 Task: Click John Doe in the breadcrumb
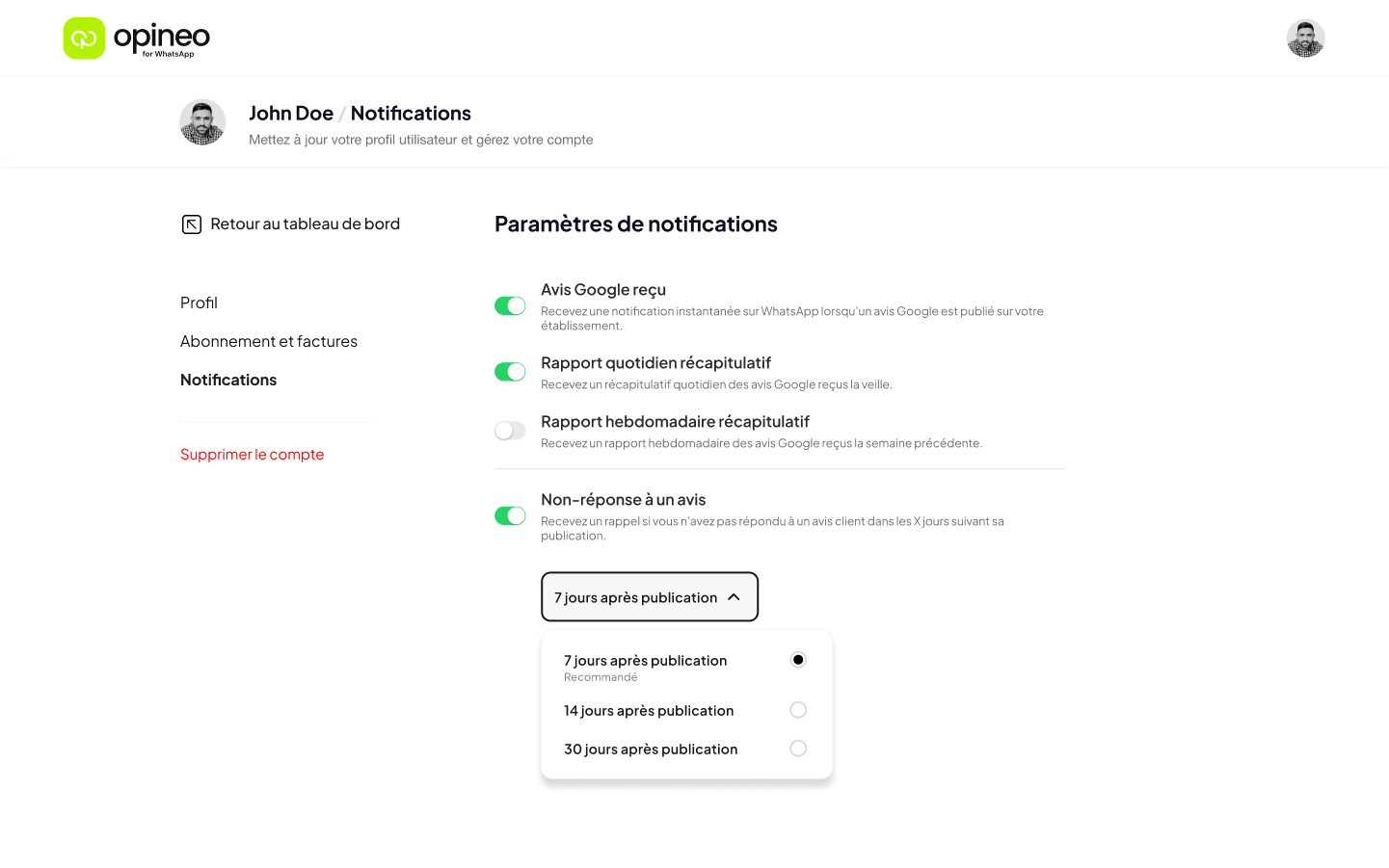(291, 113)
